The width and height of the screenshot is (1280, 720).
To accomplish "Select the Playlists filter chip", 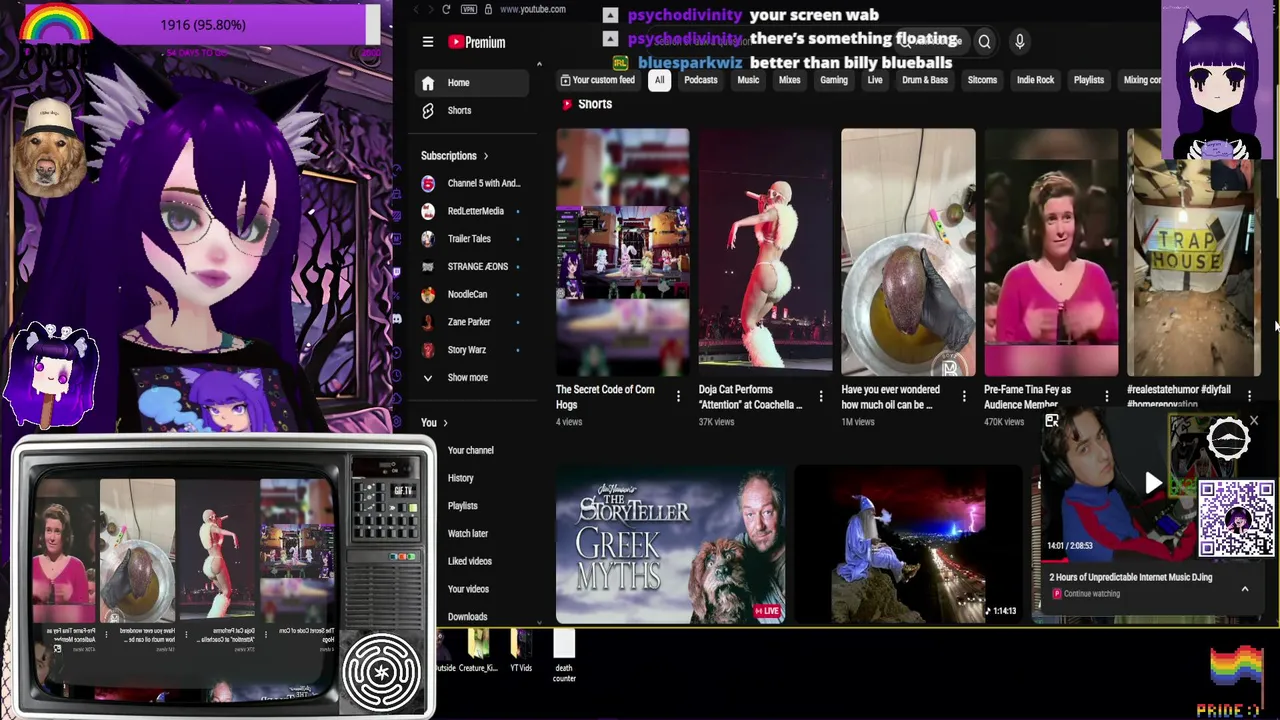I will coord(1089,80).
